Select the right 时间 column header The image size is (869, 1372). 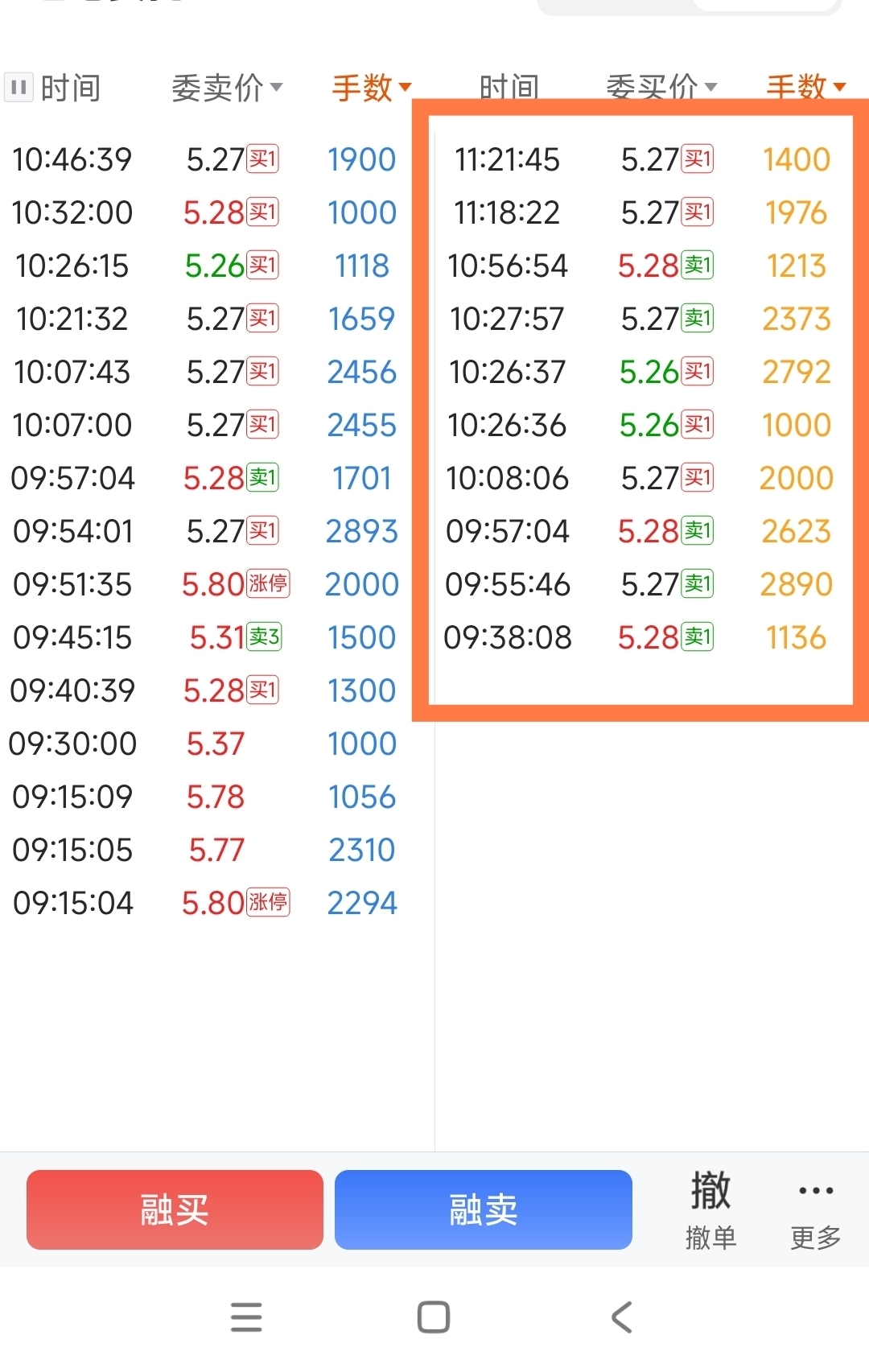point(509,88)
